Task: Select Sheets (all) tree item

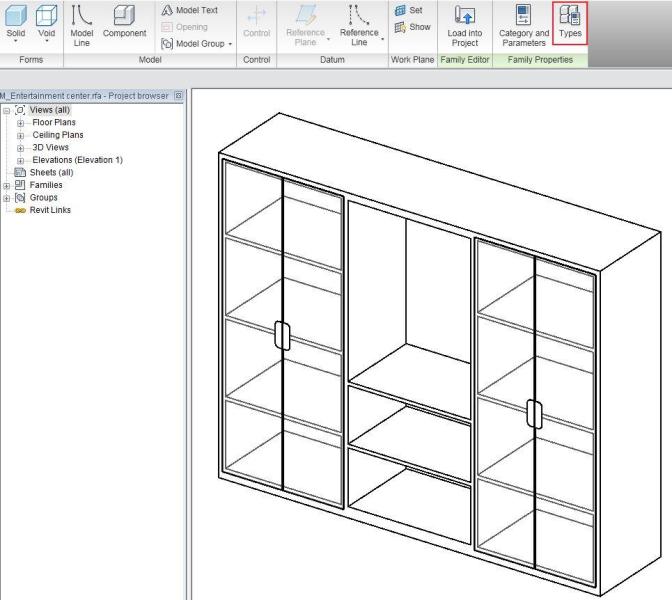Action: click(x=51, y=172)
